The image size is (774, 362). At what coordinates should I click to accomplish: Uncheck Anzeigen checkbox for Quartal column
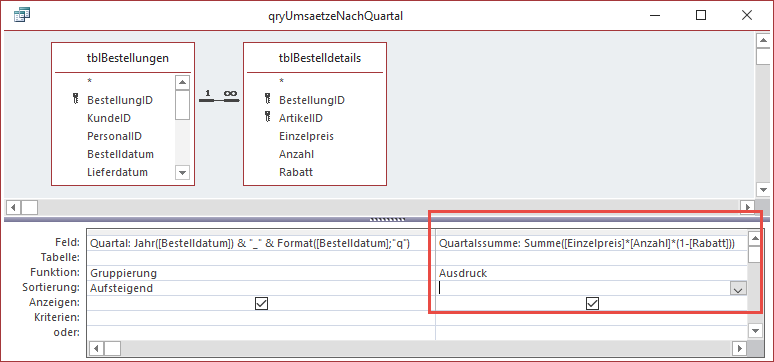point(262,304)
